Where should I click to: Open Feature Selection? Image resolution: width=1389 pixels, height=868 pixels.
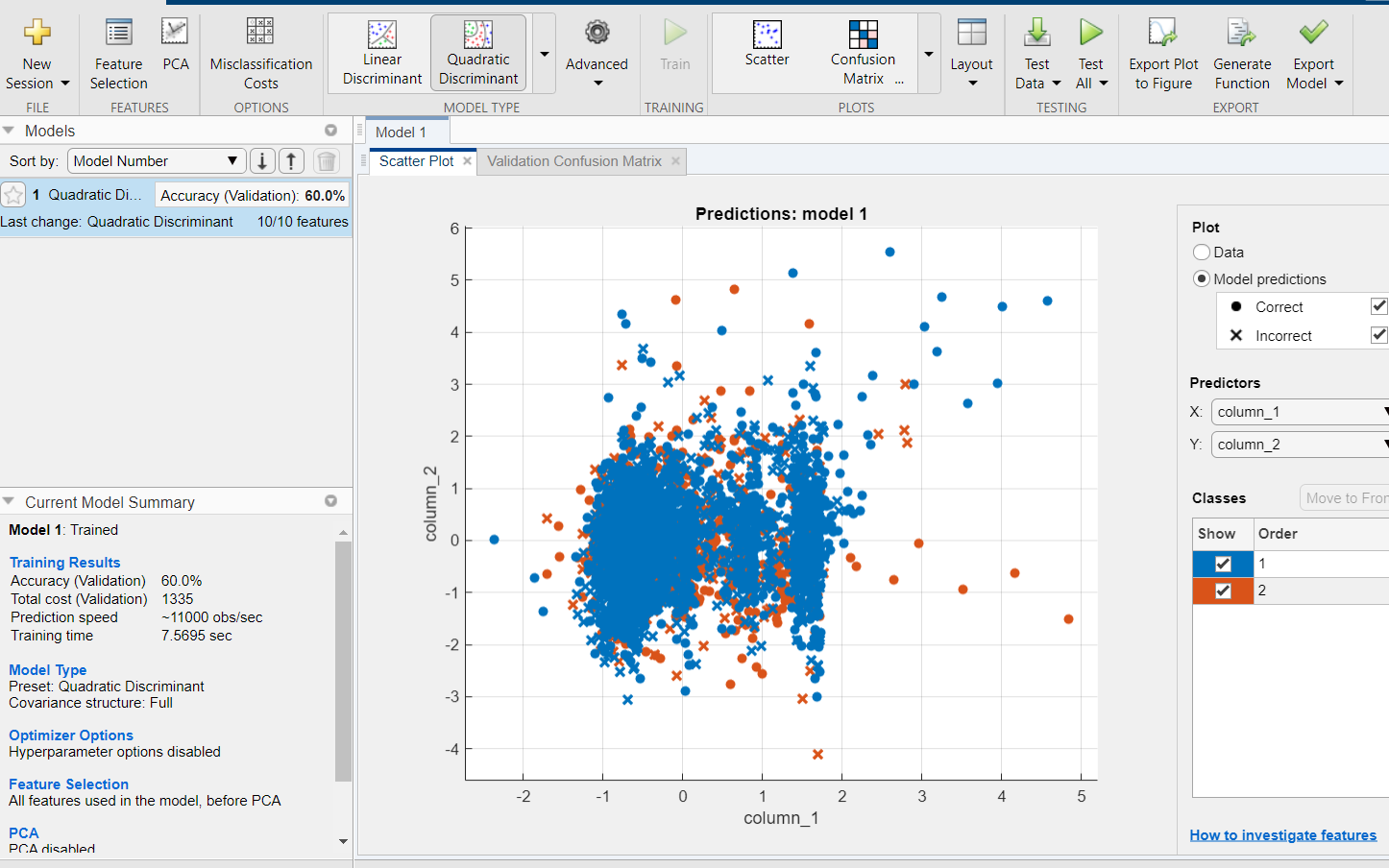pos(117,53)
